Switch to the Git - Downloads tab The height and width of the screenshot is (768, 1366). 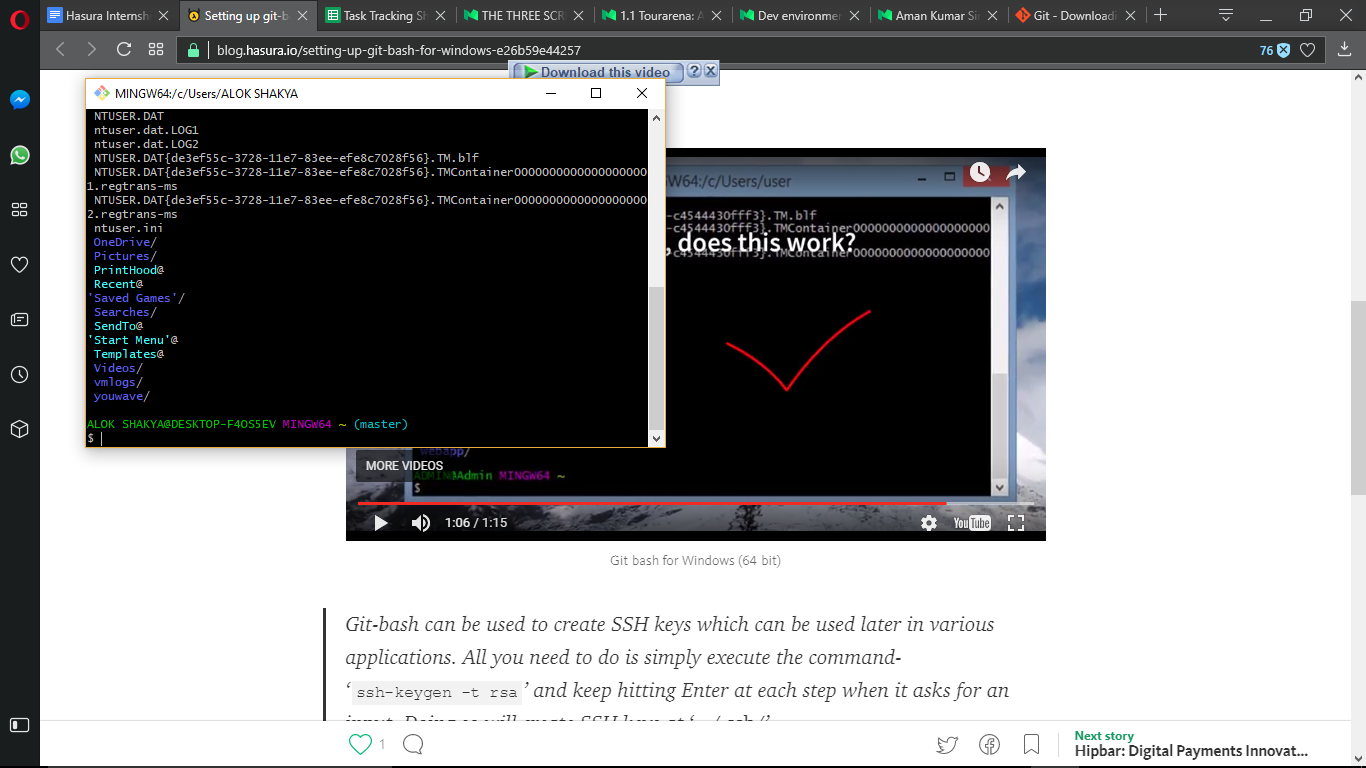pos(1070,16)
